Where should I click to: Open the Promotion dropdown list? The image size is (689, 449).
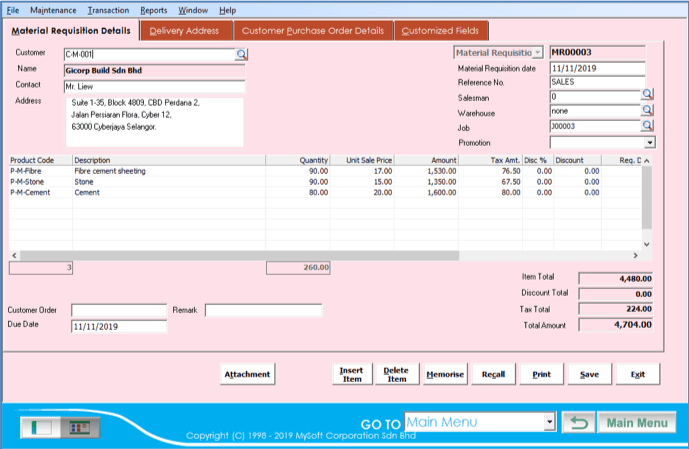pos(650,142)
